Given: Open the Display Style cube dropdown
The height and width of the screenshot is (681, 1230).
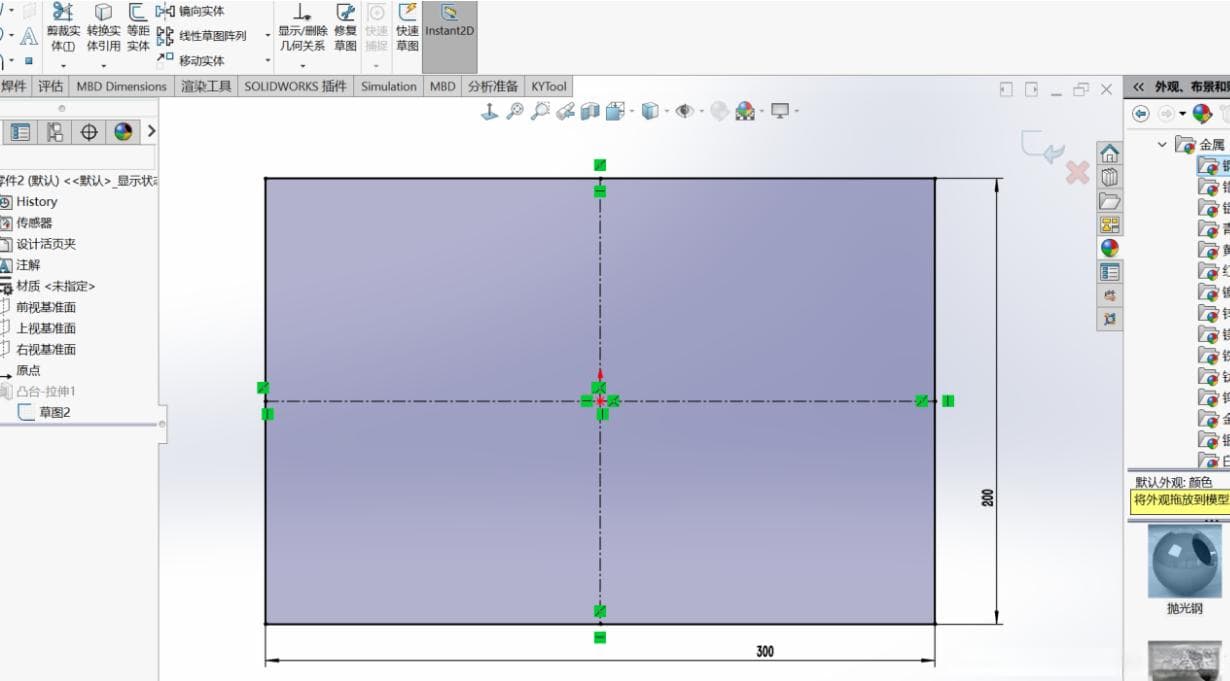Looking at the screenshot, I should click(653, 111).
